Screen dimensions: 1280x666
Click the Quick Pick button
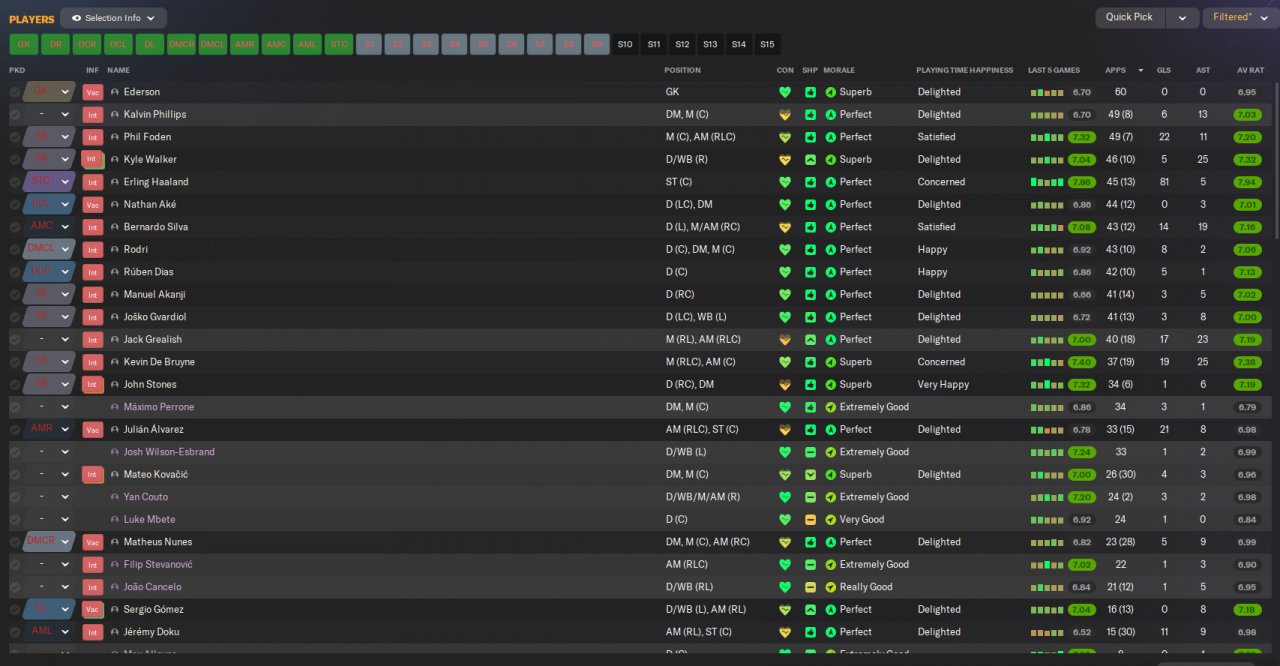click(1130, 17)
